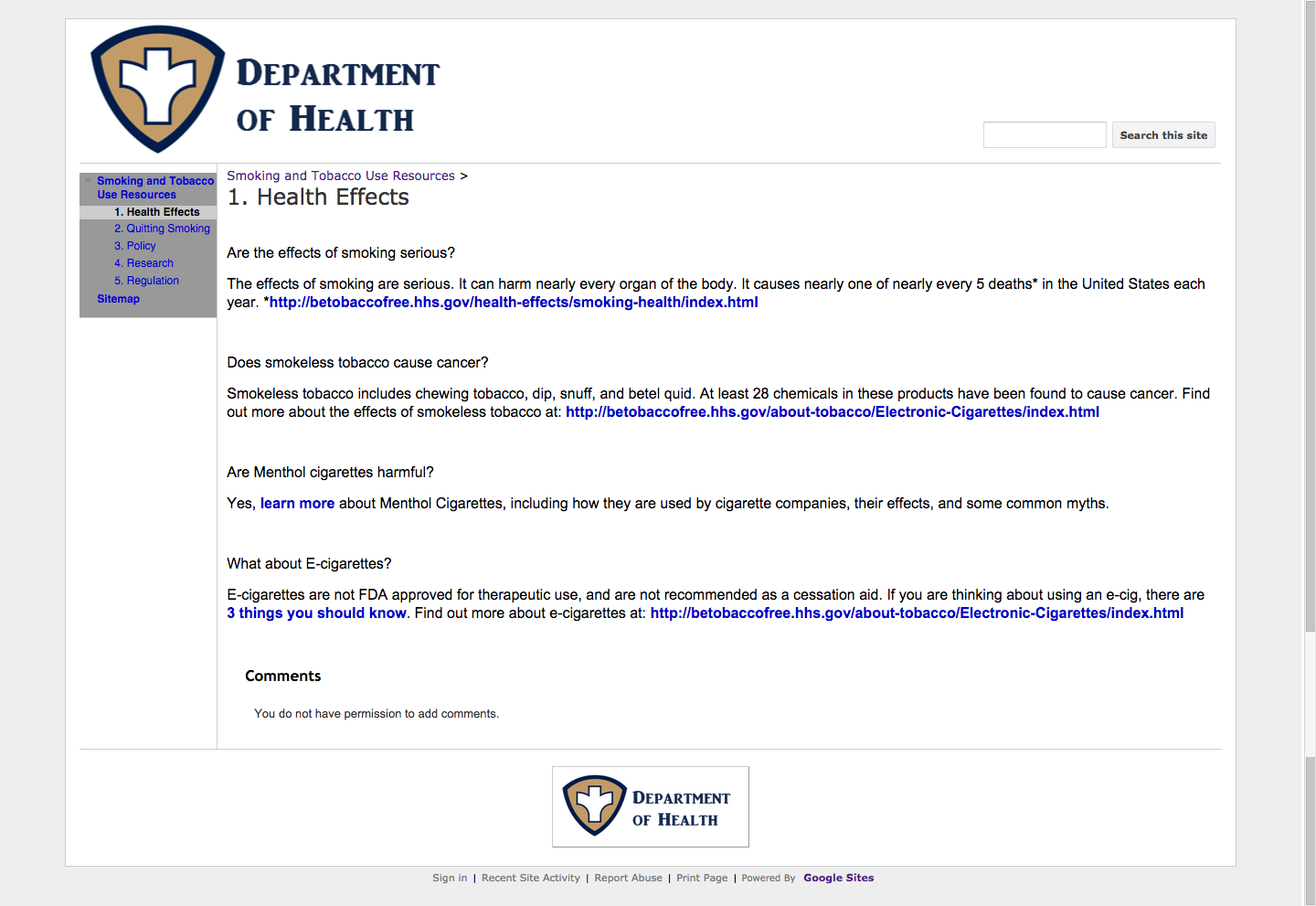The width and height of the screenshot is (1316, 906).
Task: Open 3 things you should know link
Action: click(316, 613)
